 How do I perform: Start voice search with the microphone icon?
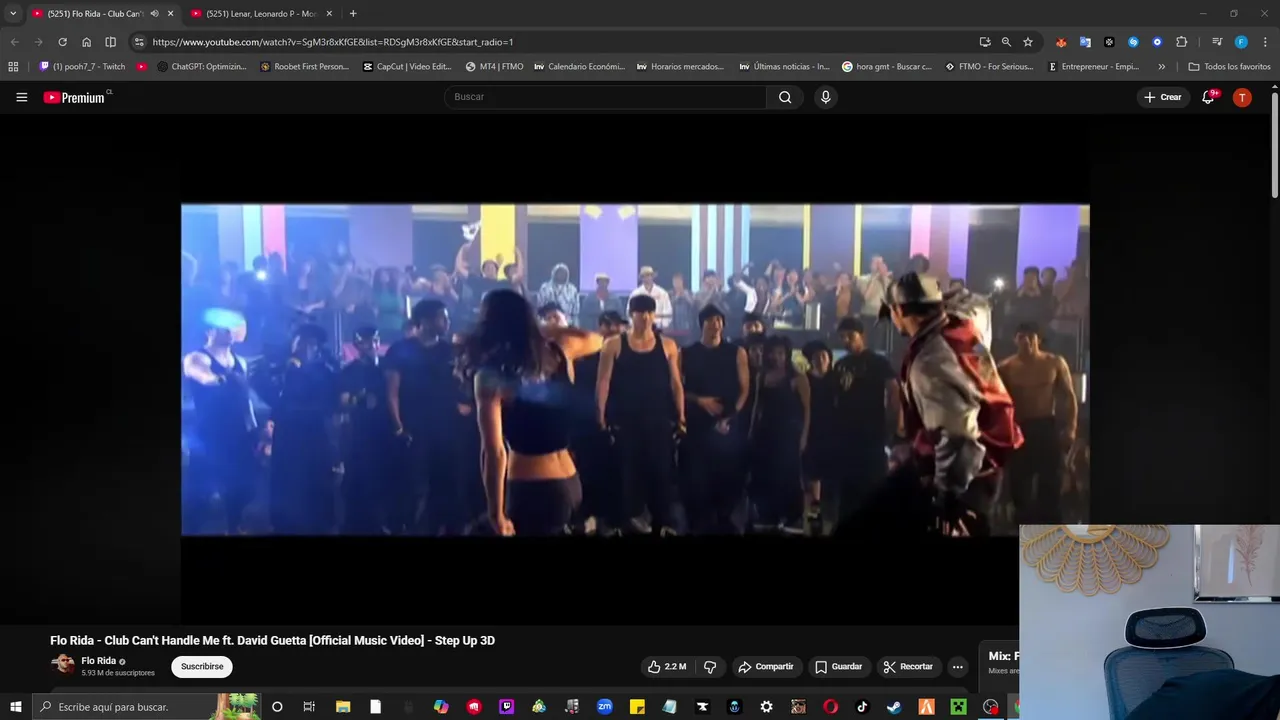[x=825, y=97]
